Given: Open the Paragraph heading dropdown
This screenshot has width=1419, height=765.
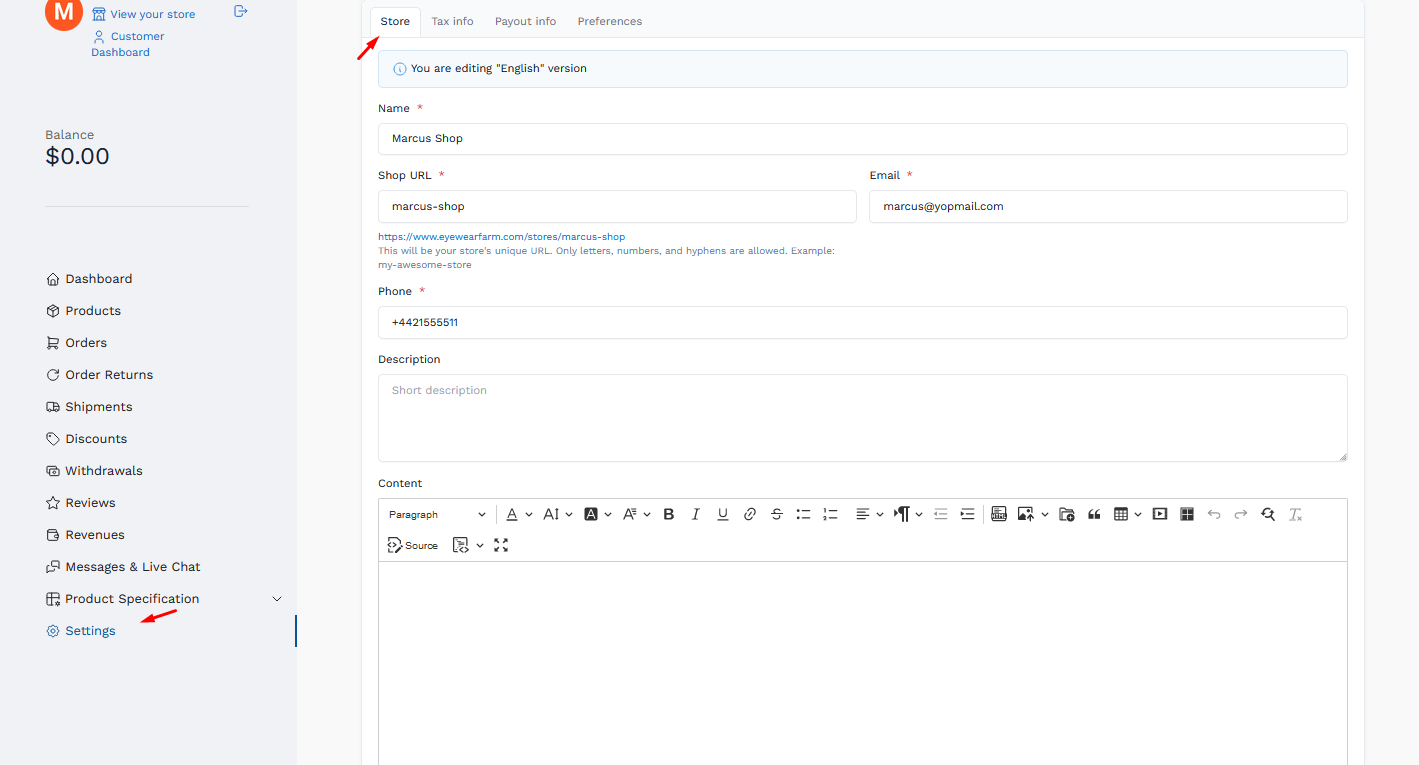Looking at the screenshot, I should click(437, 514).
